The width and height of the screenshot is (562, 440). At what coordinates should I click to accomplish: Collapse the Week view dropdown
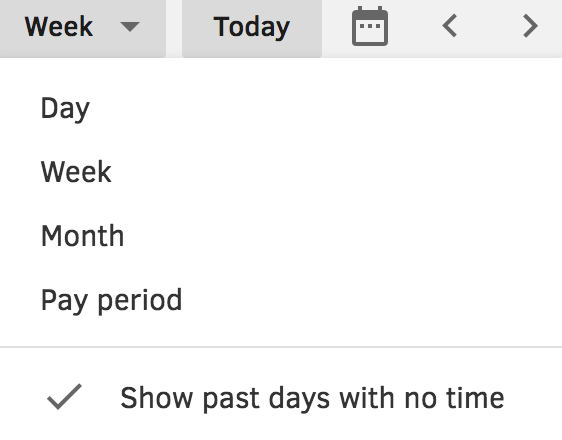click(x=82, y=27)
